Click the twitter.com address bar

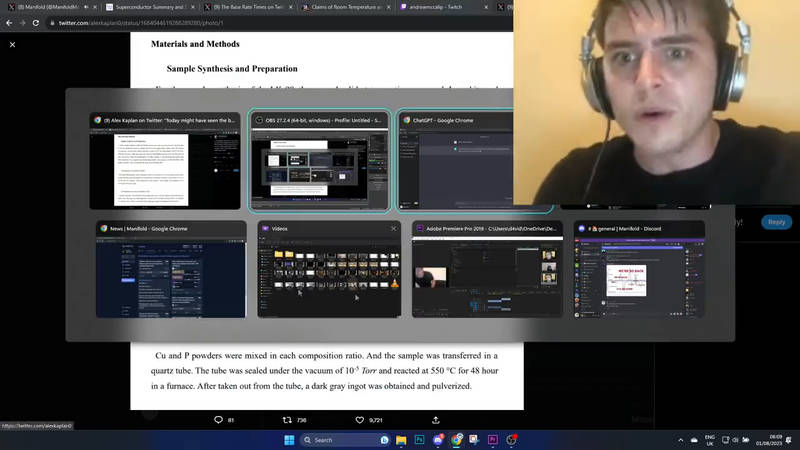(x=278, y=23)
